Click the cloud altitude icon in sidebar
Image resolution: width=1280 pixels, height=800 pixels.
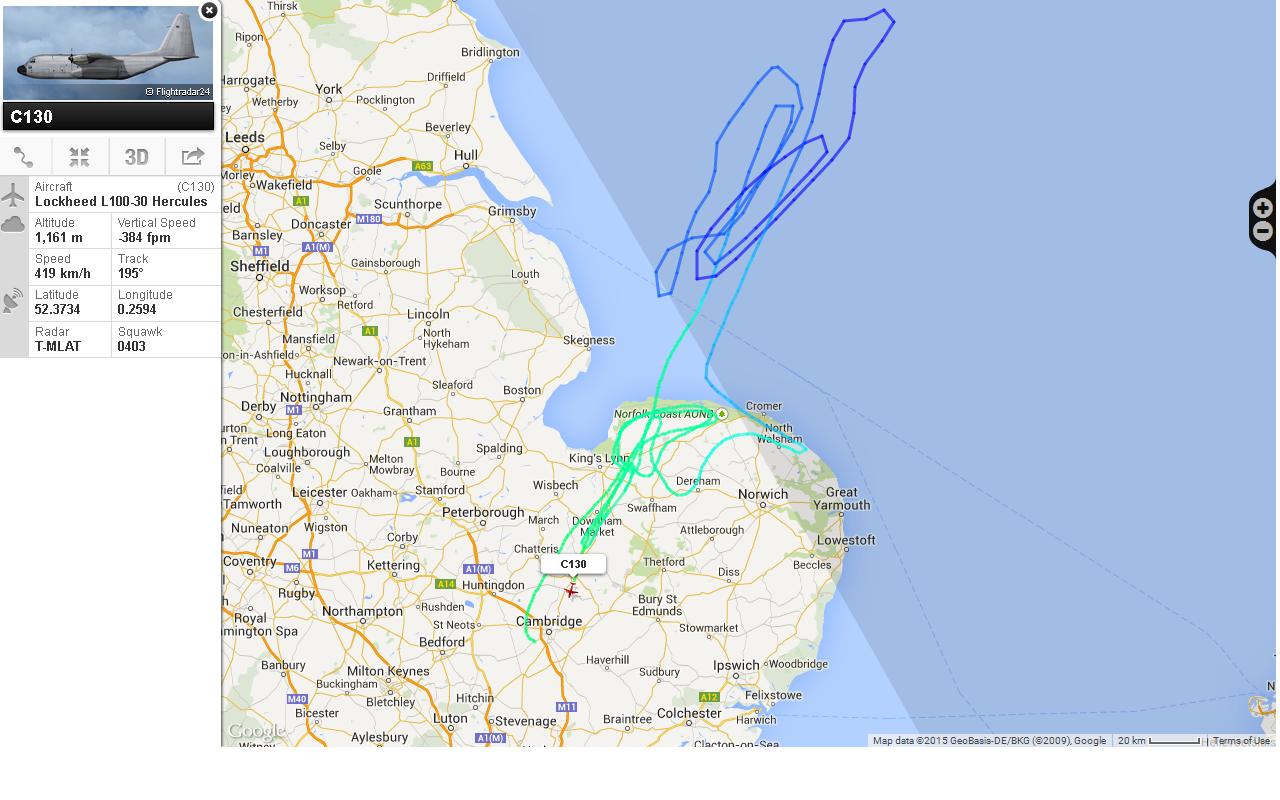(x=13, y=225)
